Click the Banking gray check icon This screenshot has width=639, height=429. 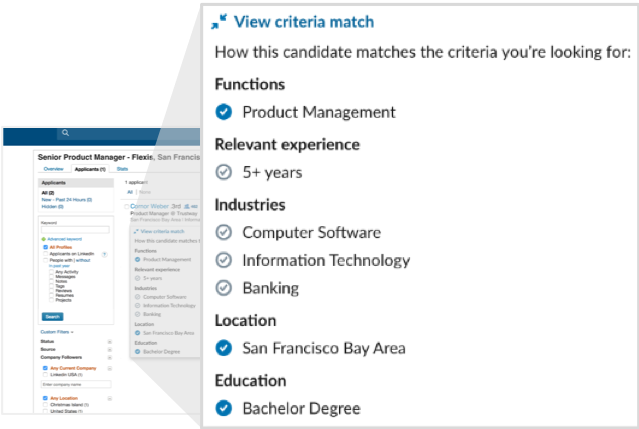pos(224,288)
